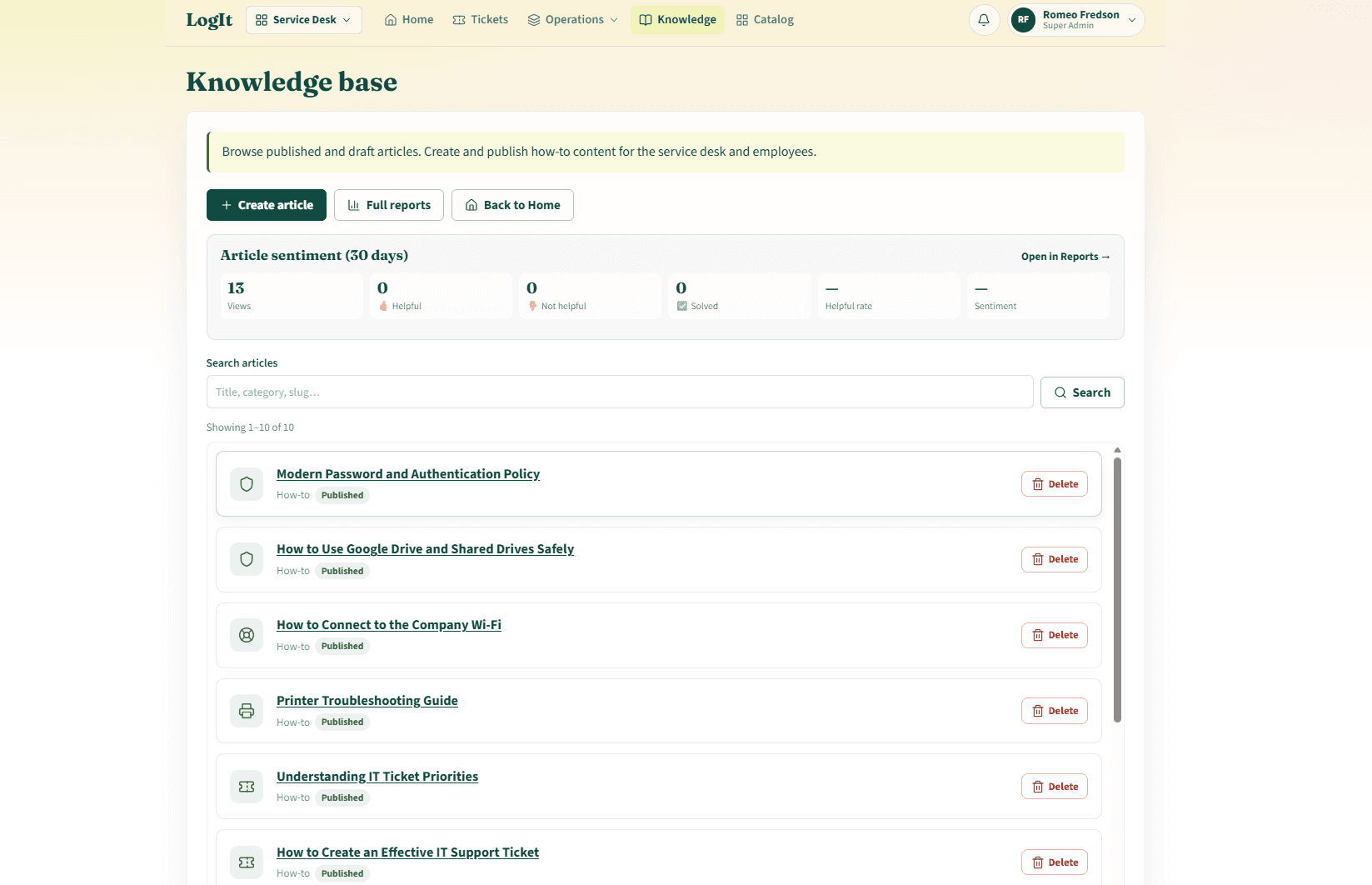Click the Solved checkmark icon
Image resolution: width=1372 pixels, height=885 pixels.
tap(682, 306)
